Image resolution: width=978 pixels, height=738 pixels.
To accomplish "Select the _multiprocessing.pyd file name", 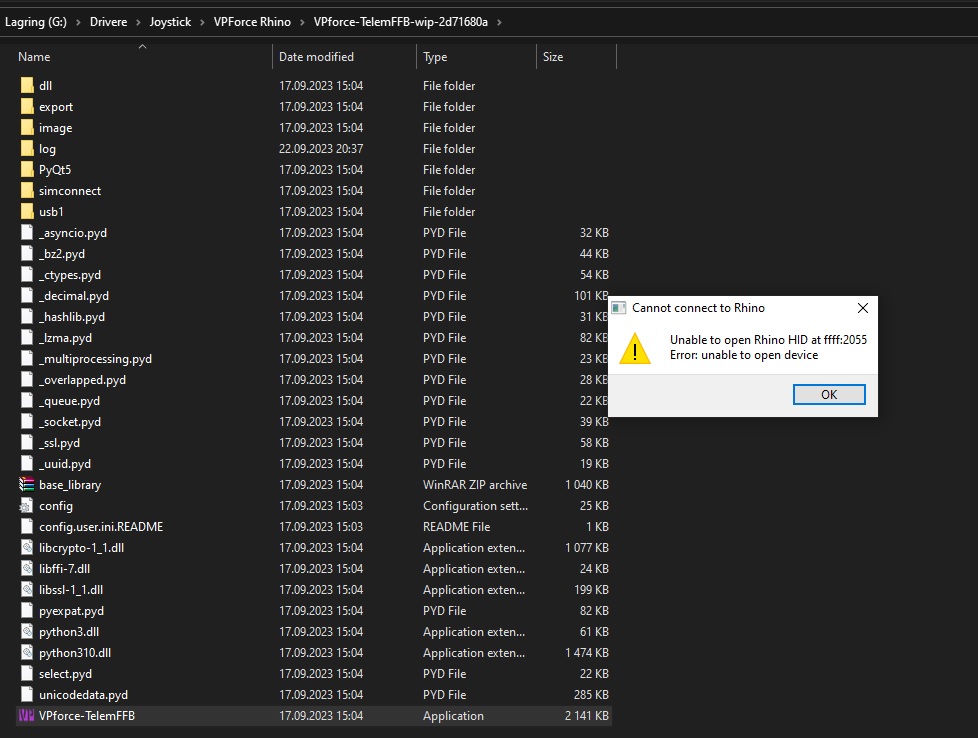I will click(95, 359).
